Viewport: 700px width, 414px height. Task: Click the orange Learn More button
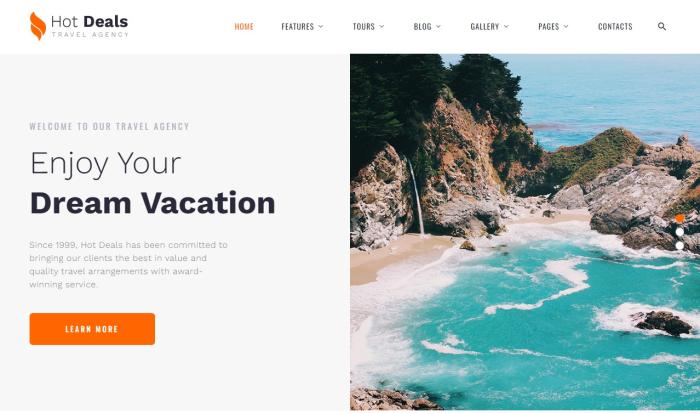[92, 329]
